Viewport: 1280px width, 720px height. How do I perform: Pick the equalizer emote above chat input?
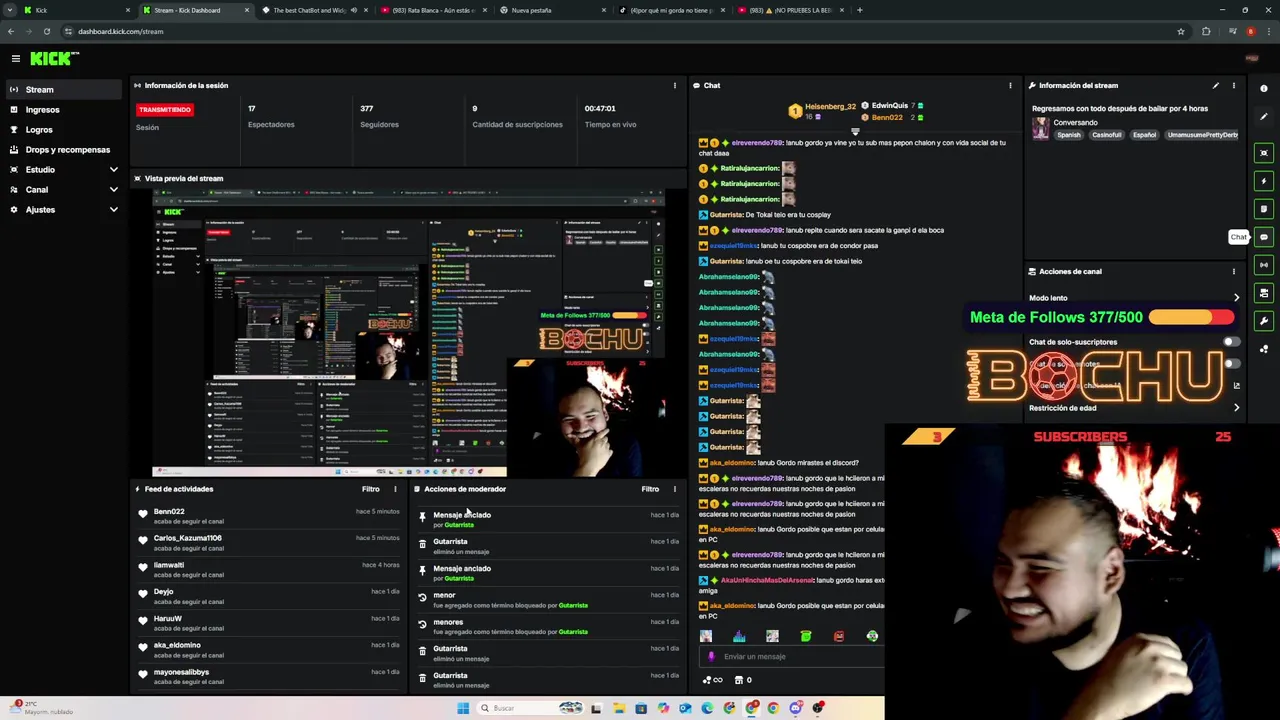pyautogui.click(x=739, y=636)
